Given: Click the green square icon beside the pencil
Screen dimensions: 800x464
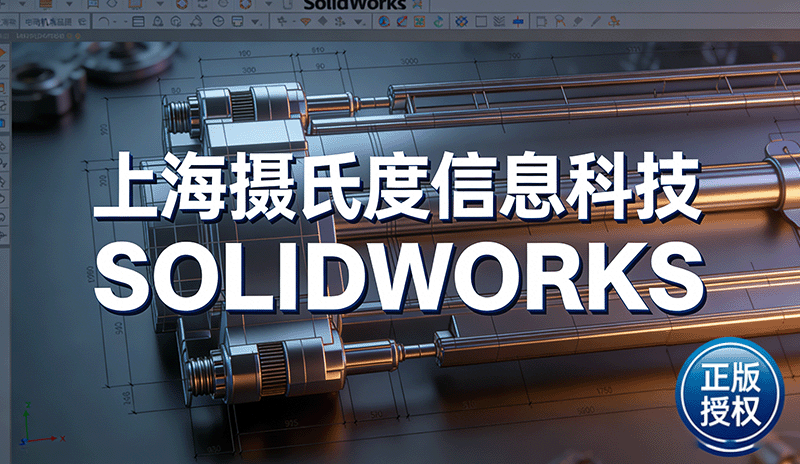Looking at the screenshot, I should (419, 21).
